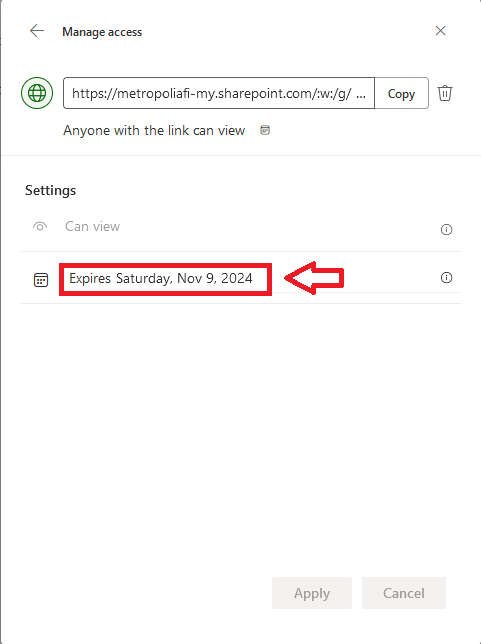Go back using the left arrow icon
Image resolution: width=481 pixels, height=644 pixels.
click(x=37, y=31)
